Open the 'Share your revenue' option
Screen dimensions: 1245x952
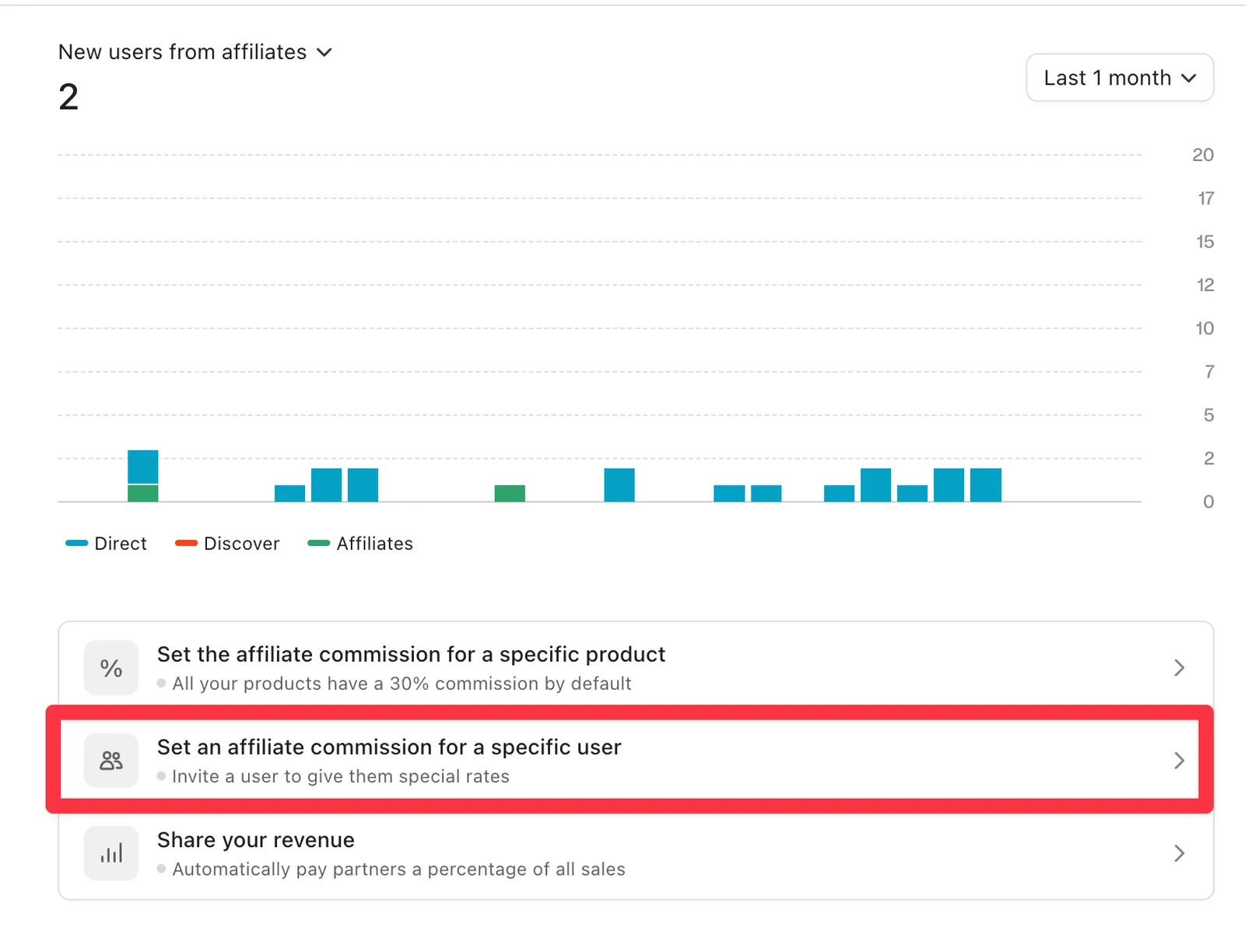tap(636, 853)
